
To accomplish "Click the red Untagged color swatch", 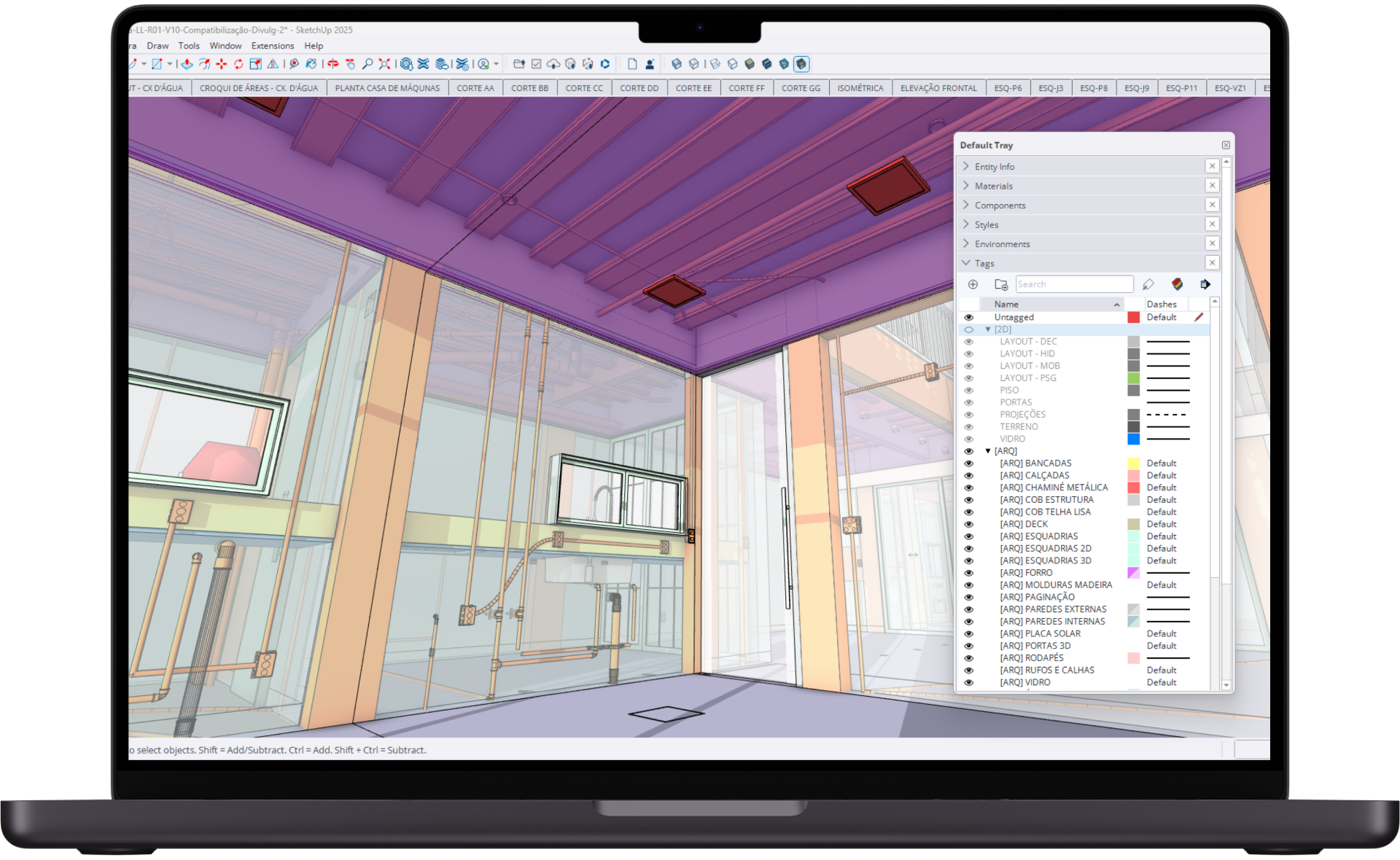I will [x=1133, y=317].
